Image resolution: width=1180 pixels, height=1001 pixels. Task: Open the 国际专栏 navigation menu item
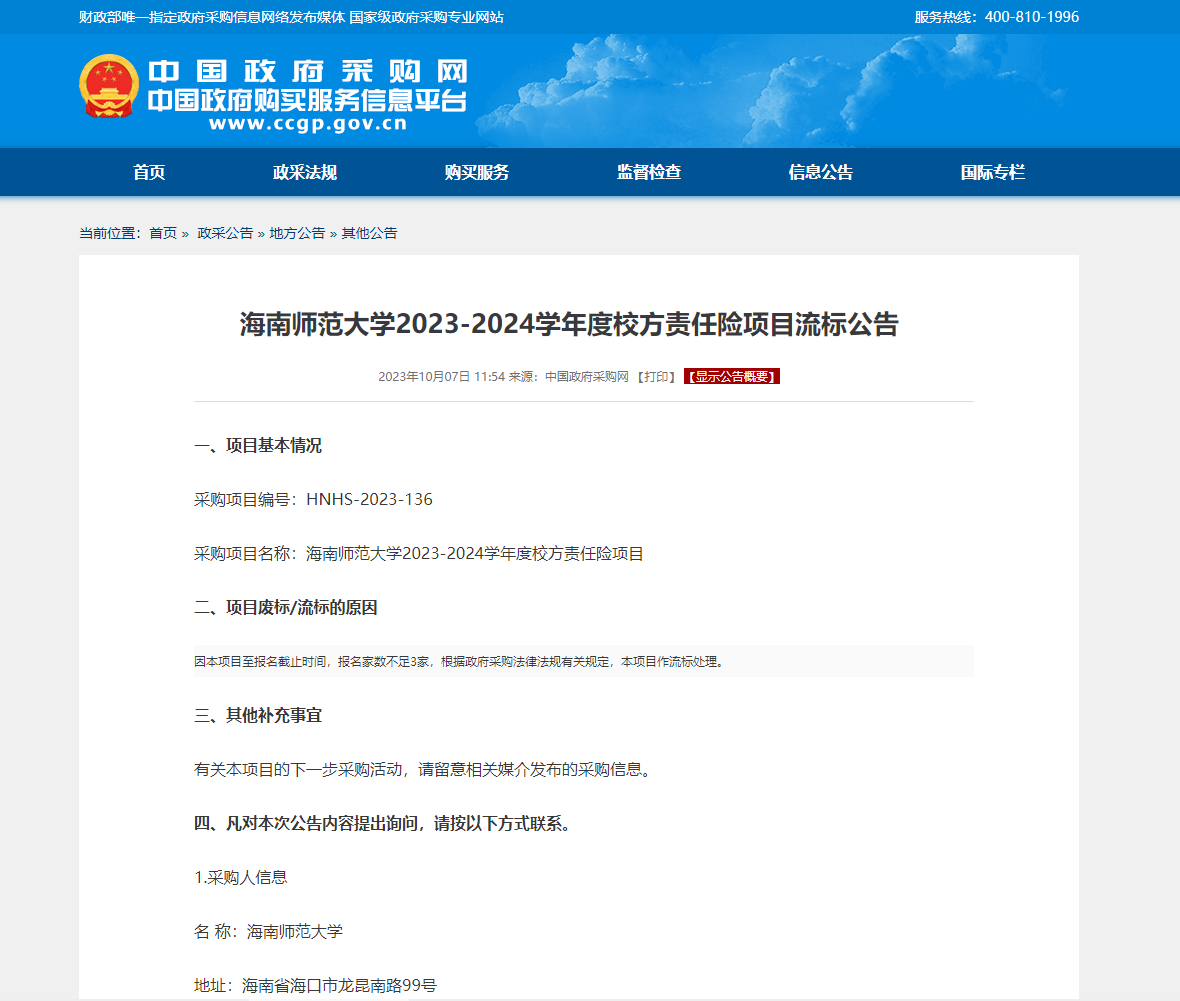coord(993,172)
